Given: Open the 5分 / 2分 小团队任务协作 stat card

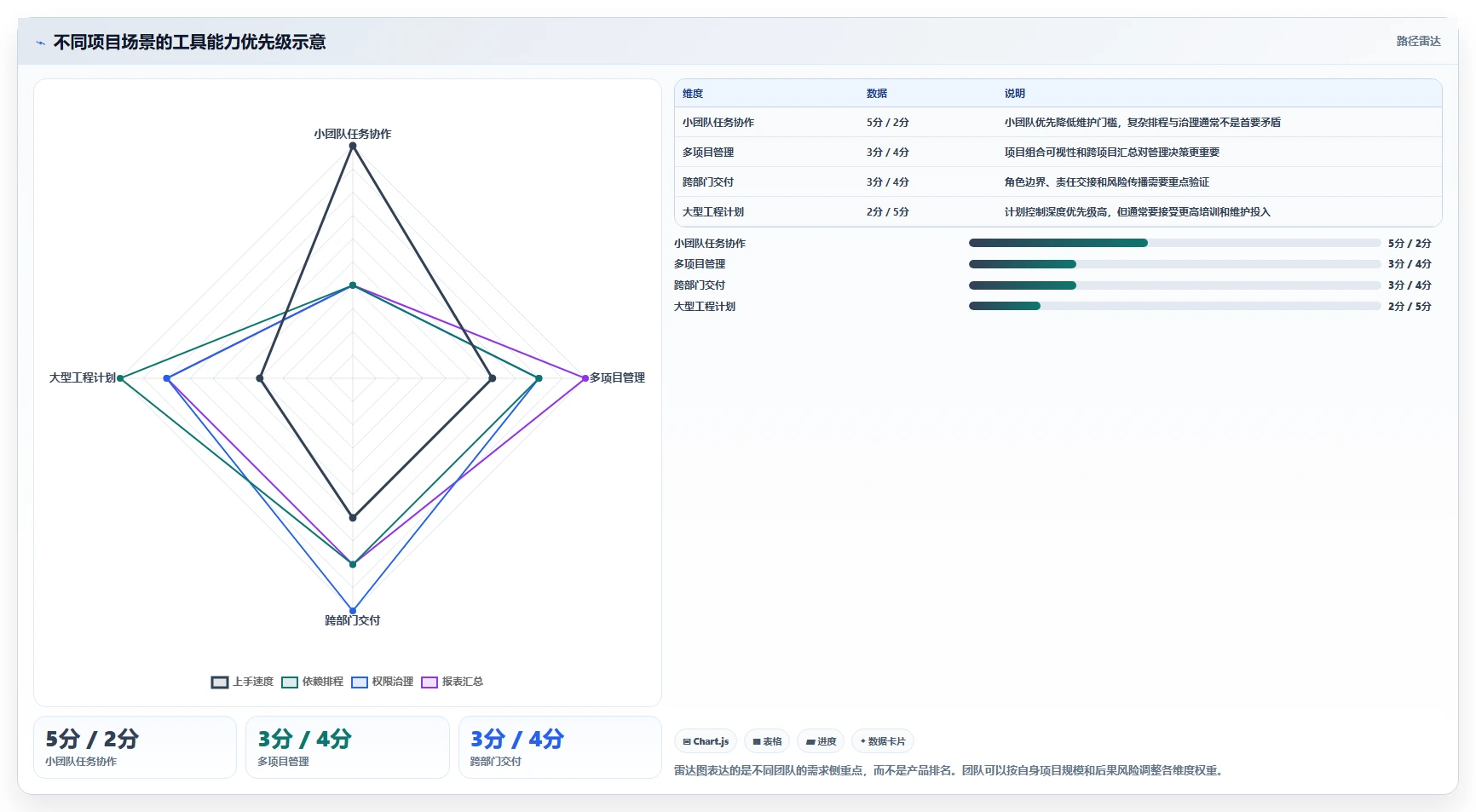Looking at the screenshot, I should coord(135,747).
